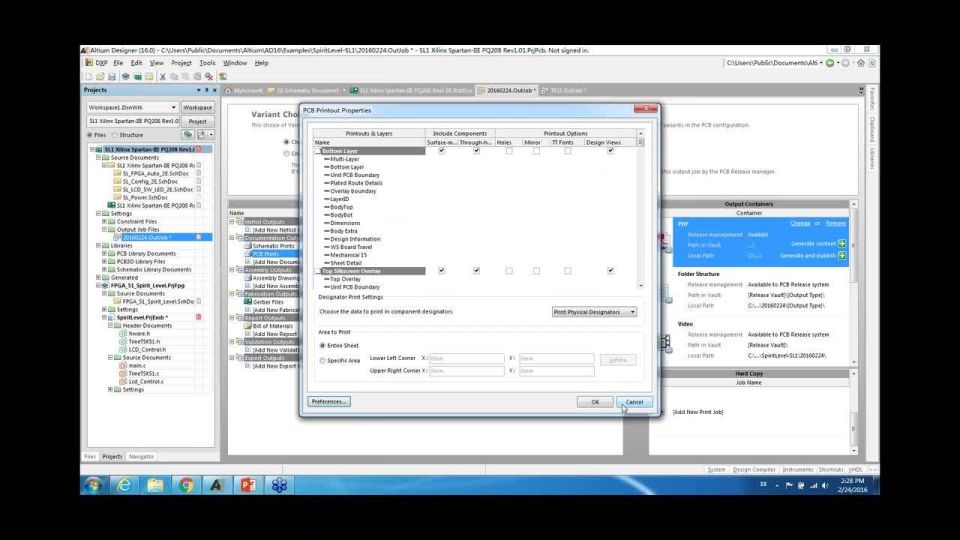
Task: Open the File menu
Action: (x=118, y=62)
